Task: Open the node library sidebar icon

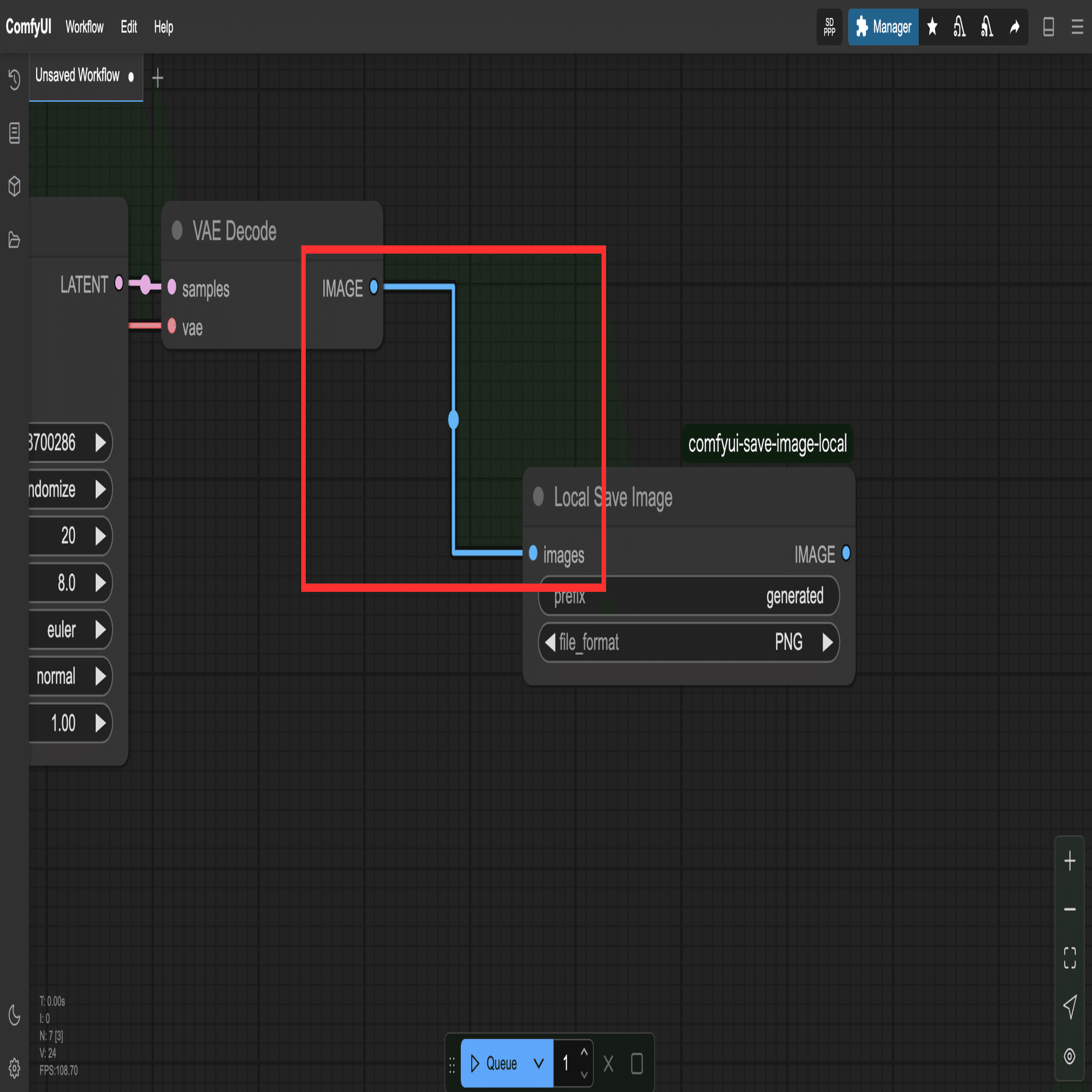Action: (x=14, y=133)
